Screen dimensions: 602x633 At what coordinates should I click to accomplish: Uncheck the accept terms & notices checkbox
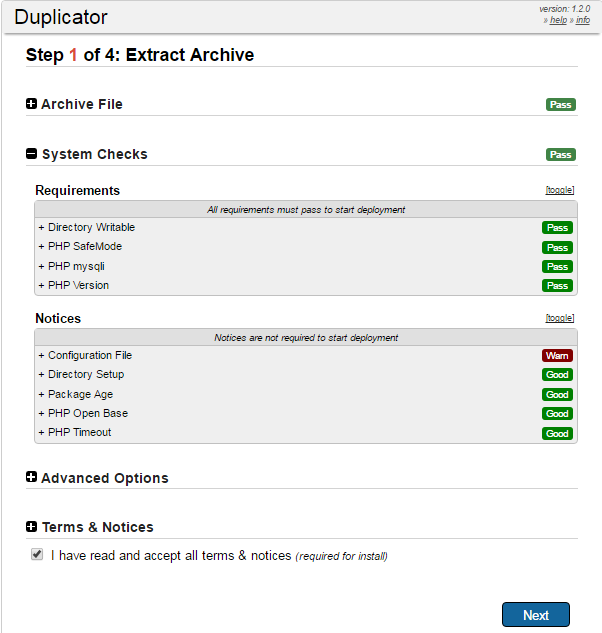click(x=37, y=554)
